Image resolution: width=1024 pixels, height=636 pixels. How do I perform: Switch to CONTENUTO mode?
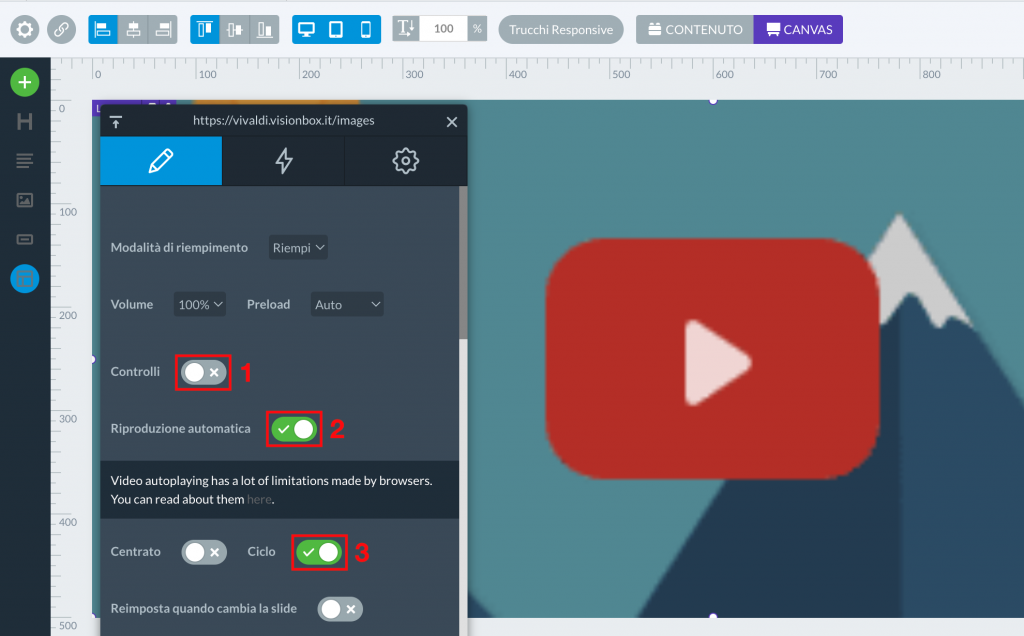click(695, 29)
